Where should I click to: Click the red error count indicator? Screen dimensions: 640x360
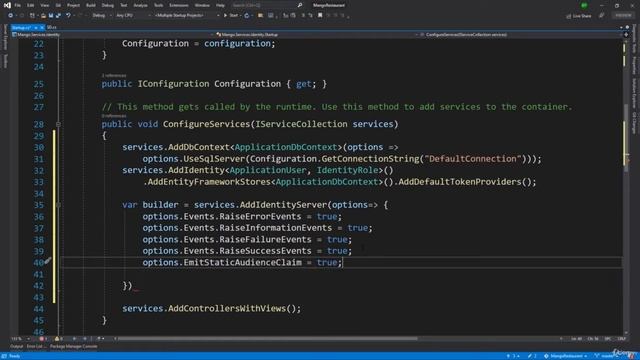point(43,339)
